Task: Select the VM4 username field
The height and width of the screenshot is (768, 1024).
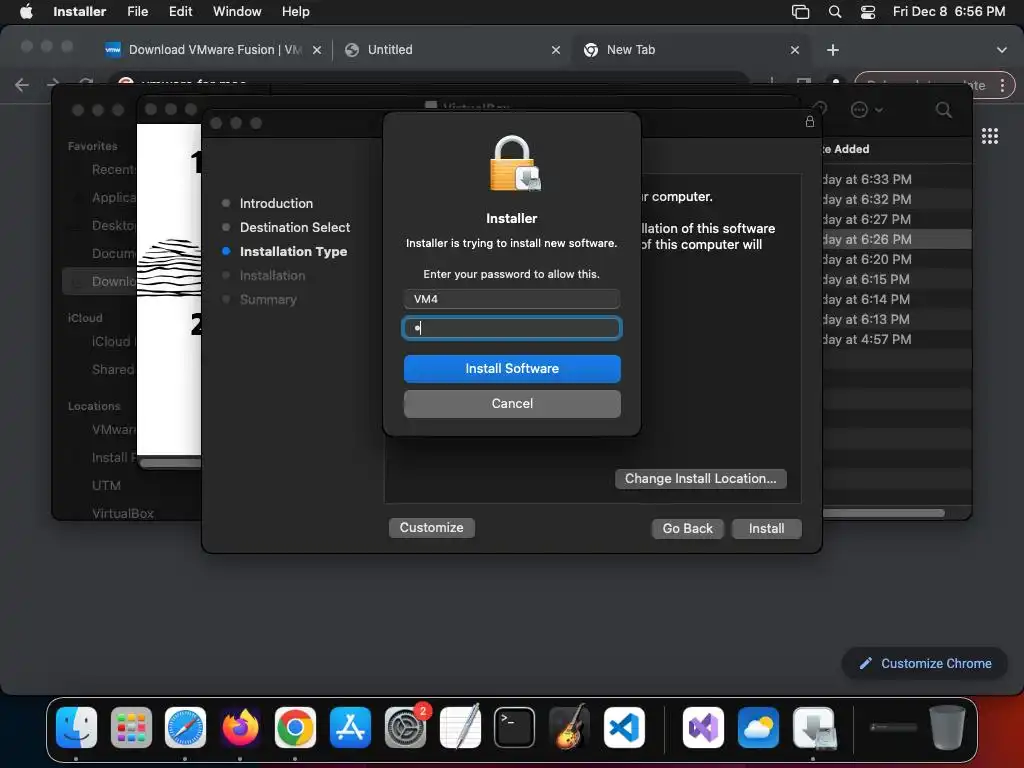Action: 512,299
